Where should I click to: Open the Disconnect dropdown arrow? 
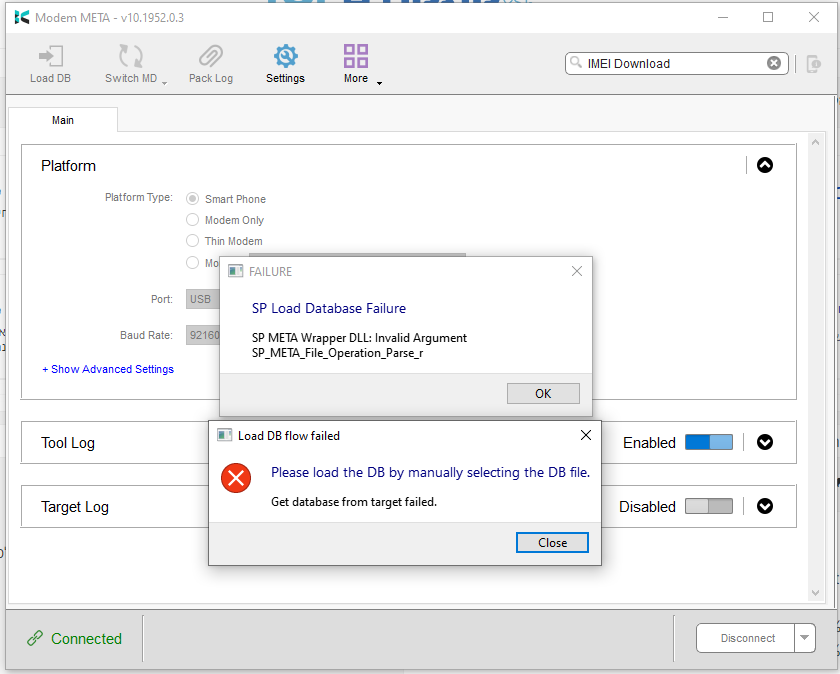[x=804, y=638]
